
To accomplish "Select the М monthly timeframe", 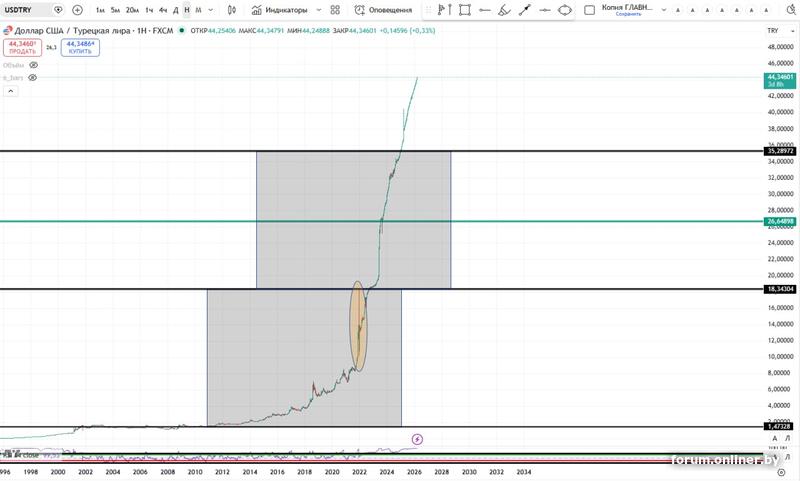I will click(198, 10).
